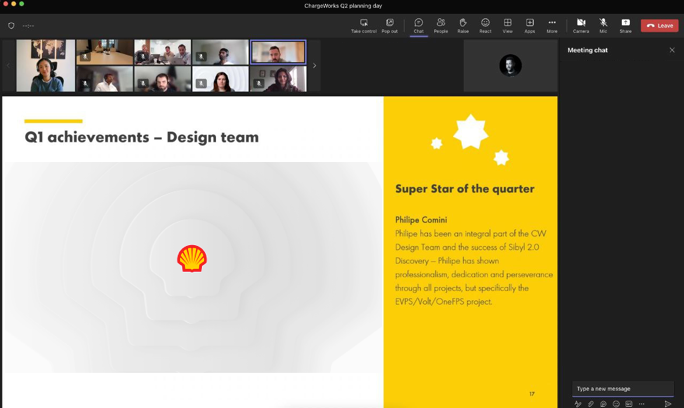Expand the More actions menu

pyautogui.click(x=552, y=25)
